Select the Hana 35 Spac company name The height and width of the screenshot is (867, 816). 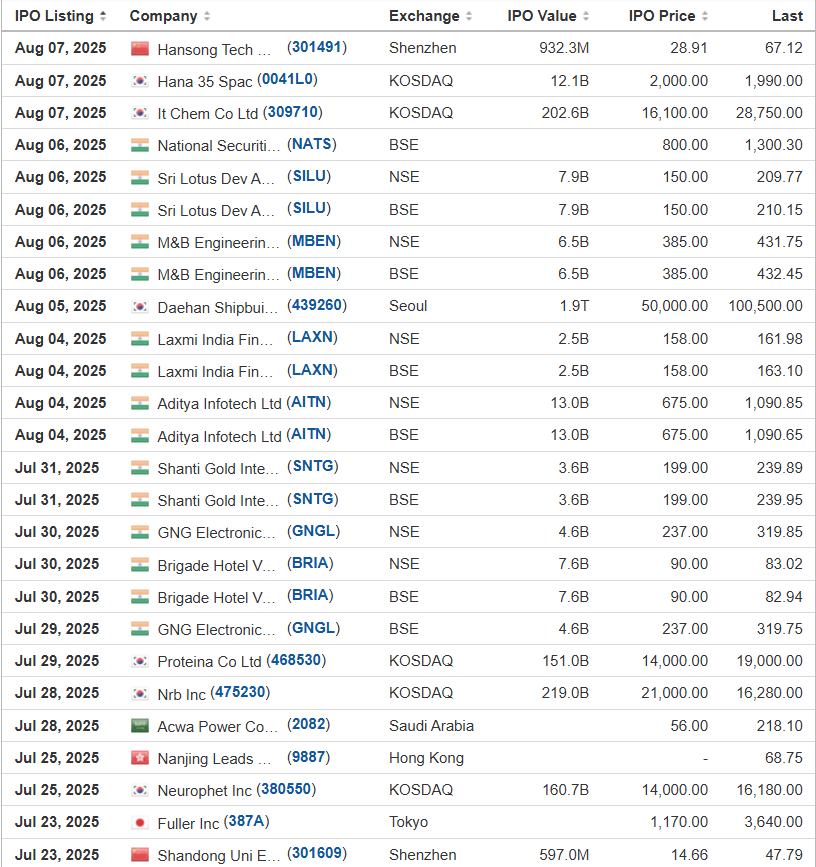click(205, 82)
